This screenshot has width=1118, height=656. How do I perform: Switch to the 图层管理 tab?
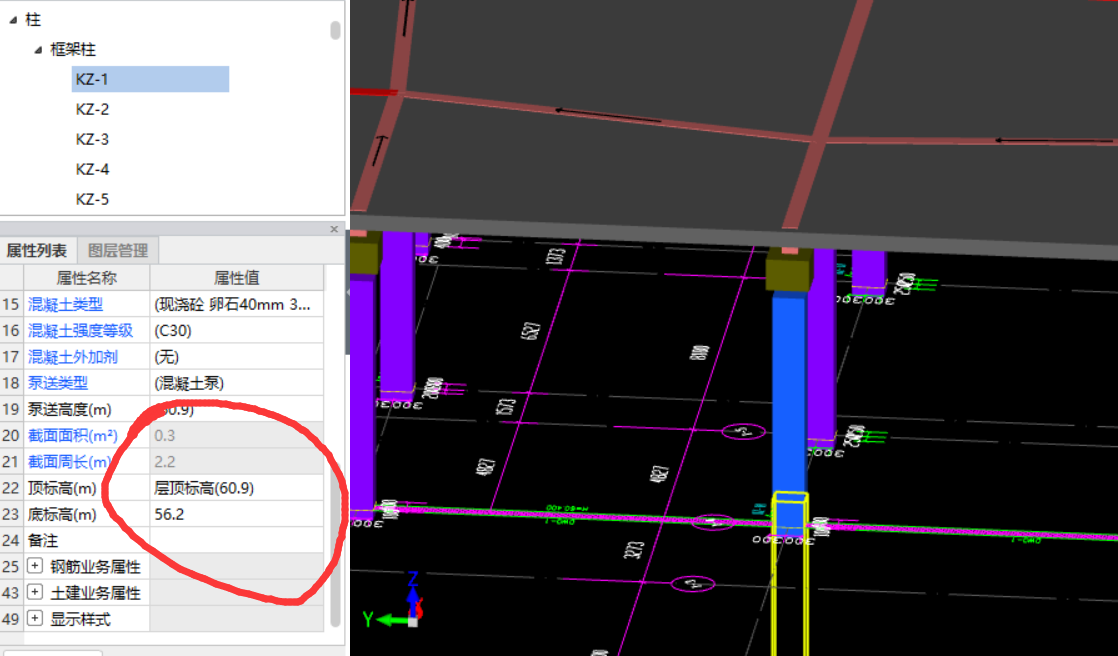[x=118, y=250]
